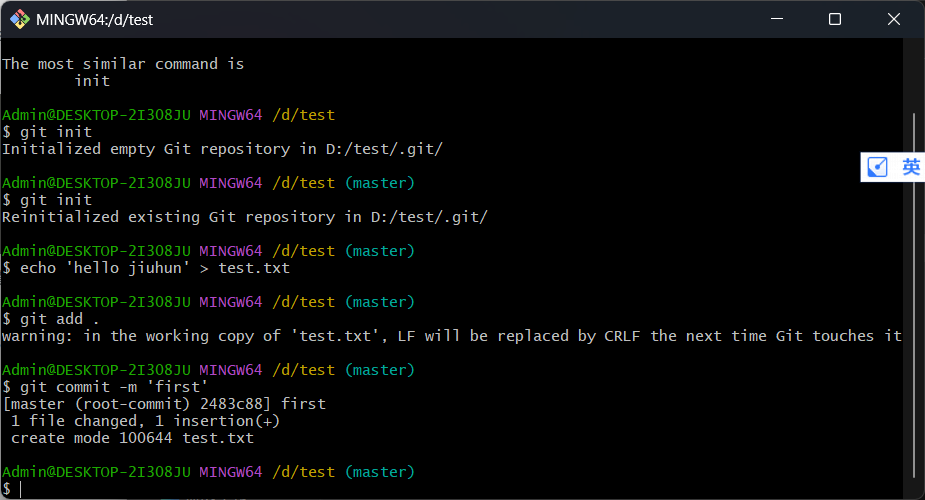Maximize the MINGW64 terminal window
The image size is (925, 500).
pos(835,19)
